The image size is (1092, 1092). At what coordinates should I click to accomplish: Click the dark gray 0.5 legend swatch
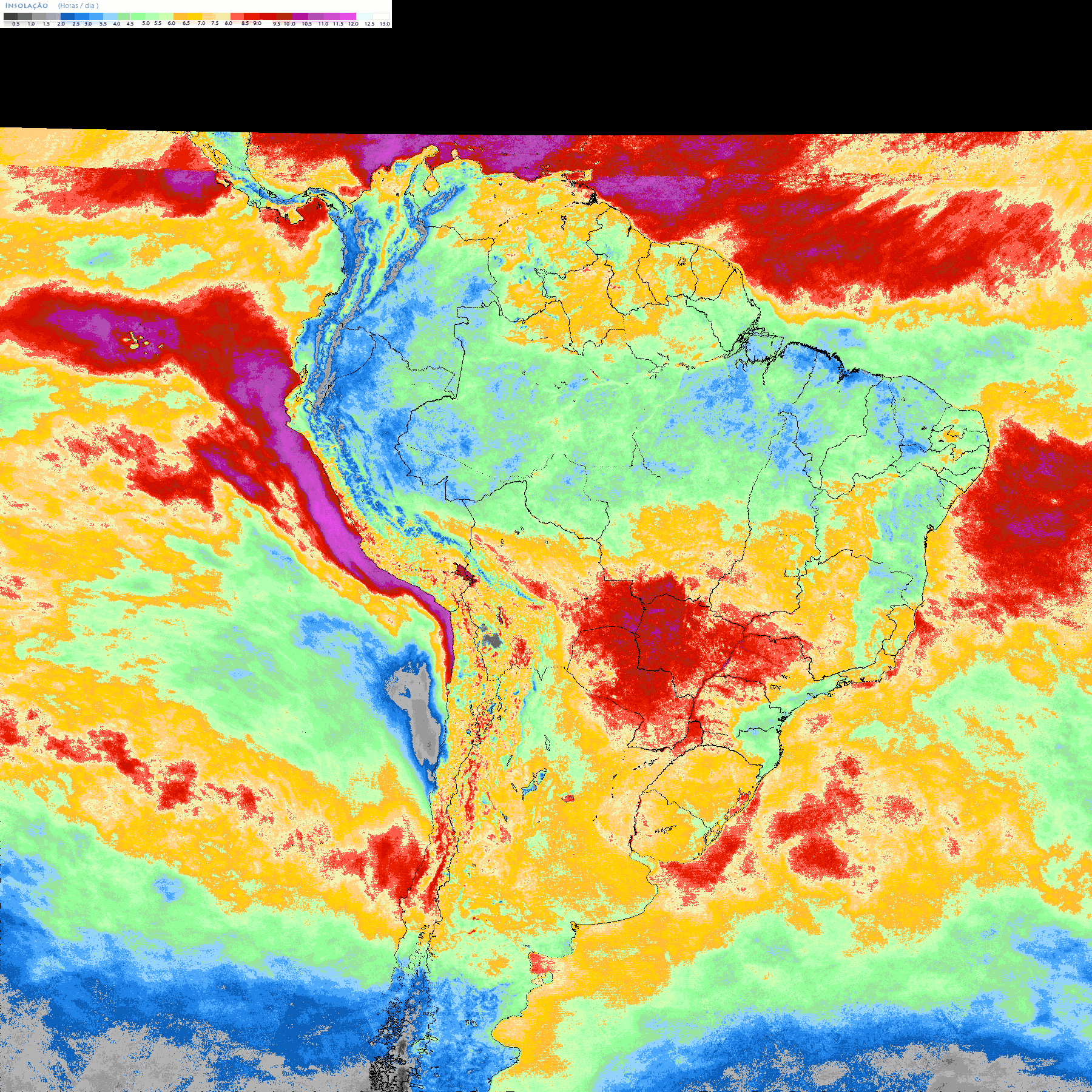tap(10, 16)
